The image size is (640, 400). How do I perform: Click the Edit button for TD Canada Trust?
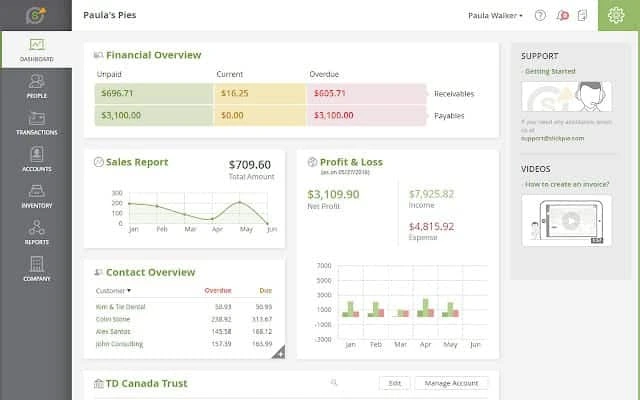point(394,383)
